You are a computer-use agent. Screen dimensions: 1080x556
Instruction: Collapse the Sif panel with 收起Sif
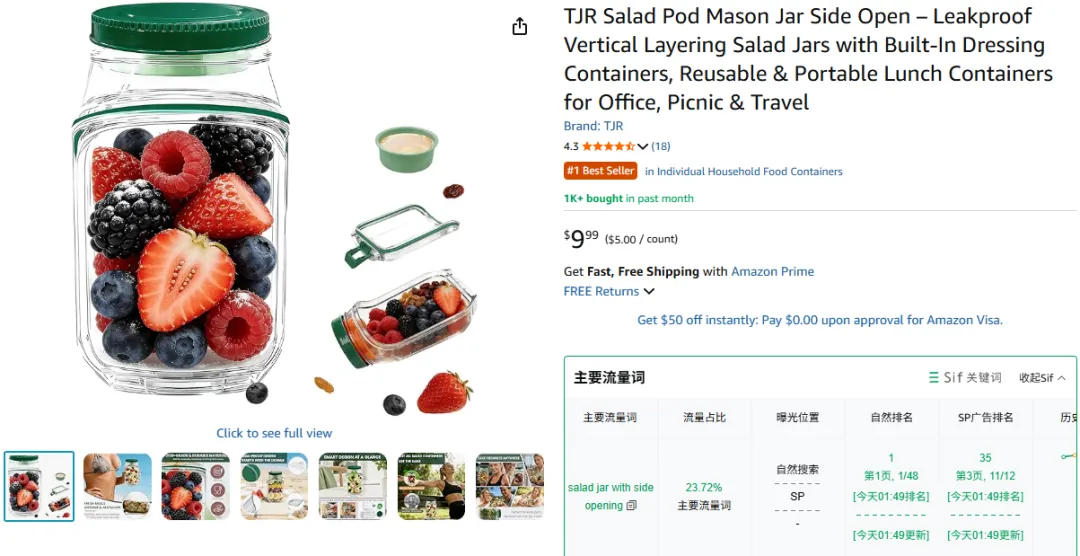(x=1042, y=378)
